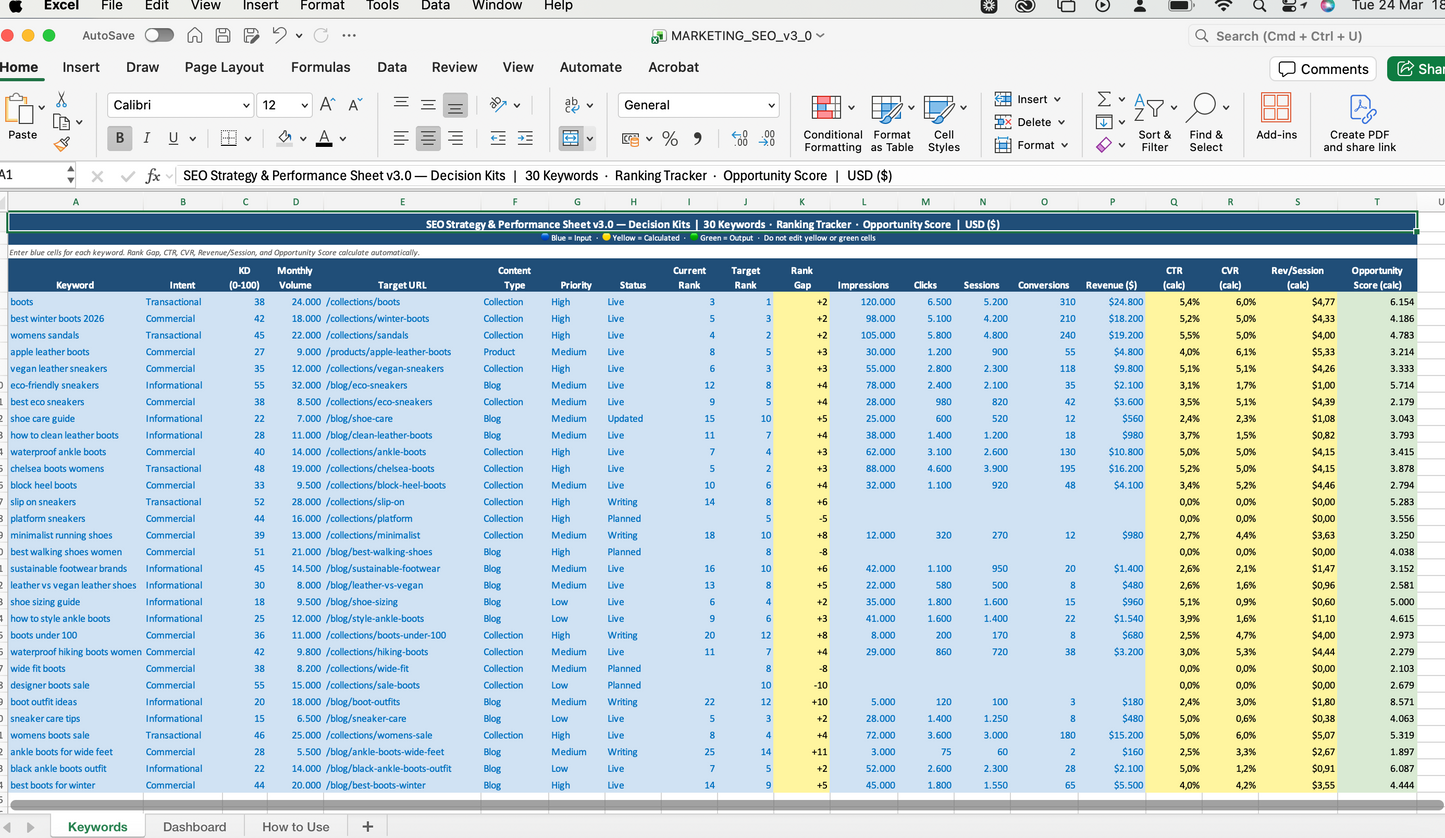Click the Search workbook field
This screenshot has height=838, width=1445.
[1316, 36]
